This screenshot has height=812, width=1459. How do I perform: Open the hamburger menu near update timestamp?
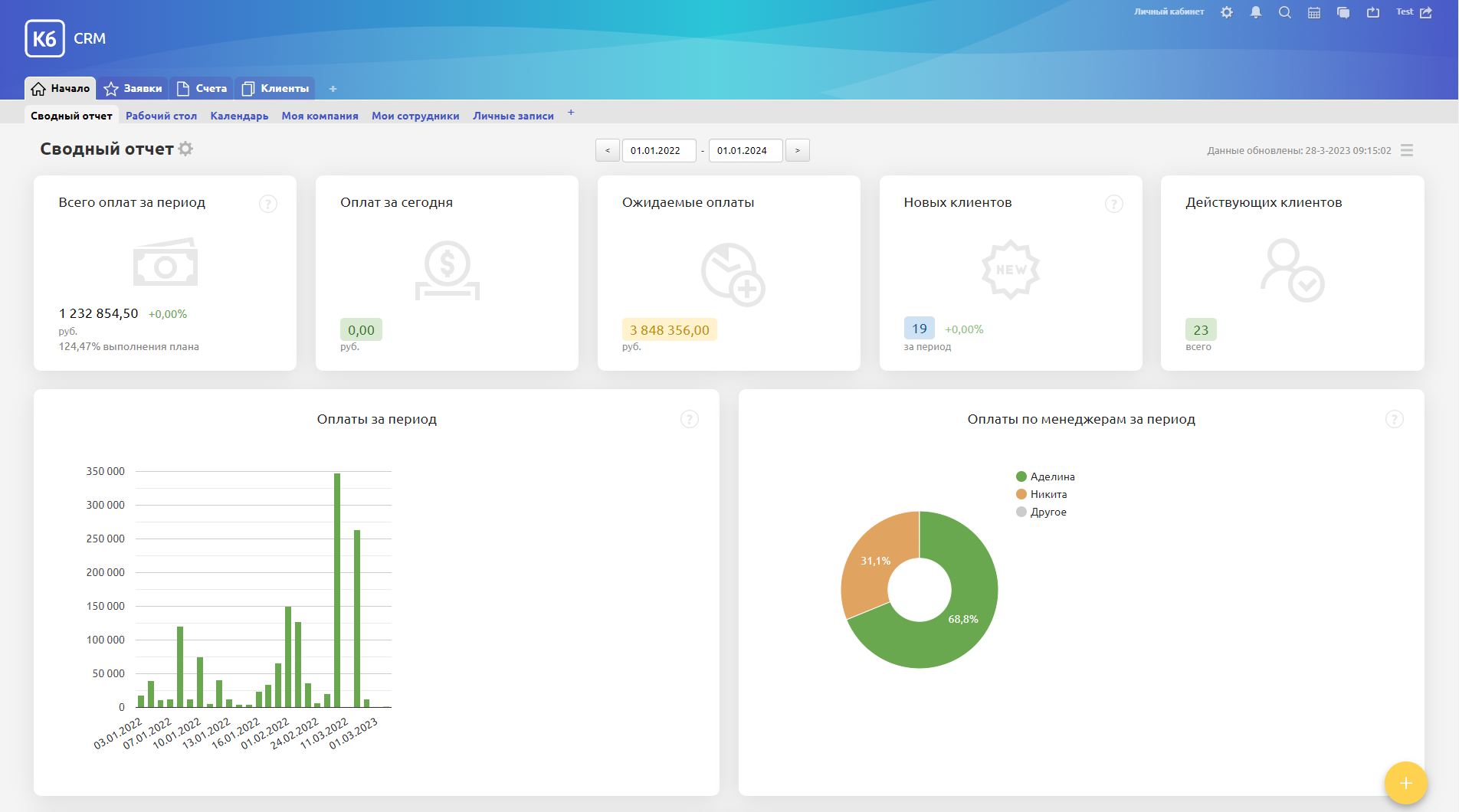[x=1407, y=150]
